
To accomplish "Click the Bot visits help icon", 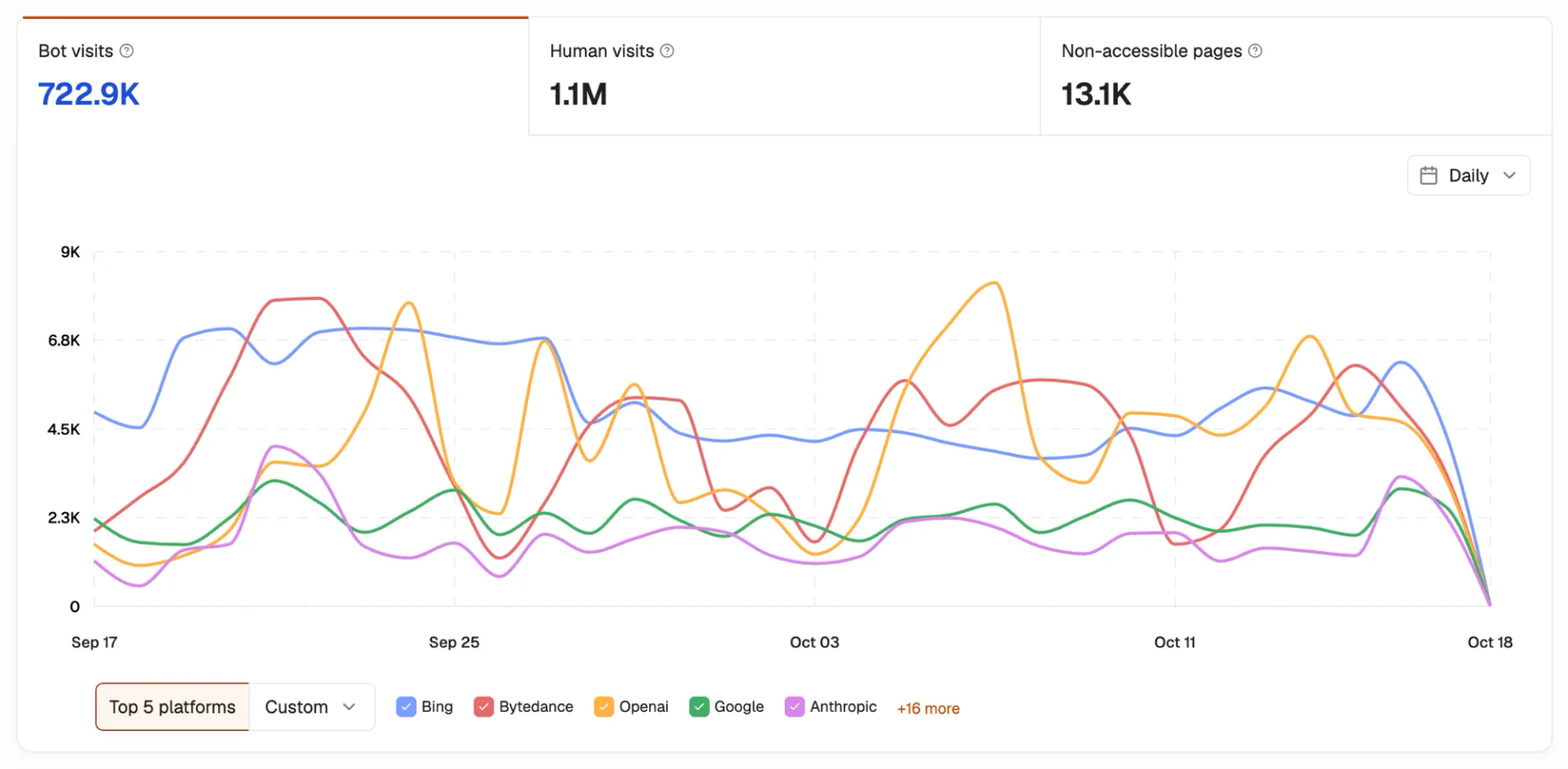I will coord(127,51).
